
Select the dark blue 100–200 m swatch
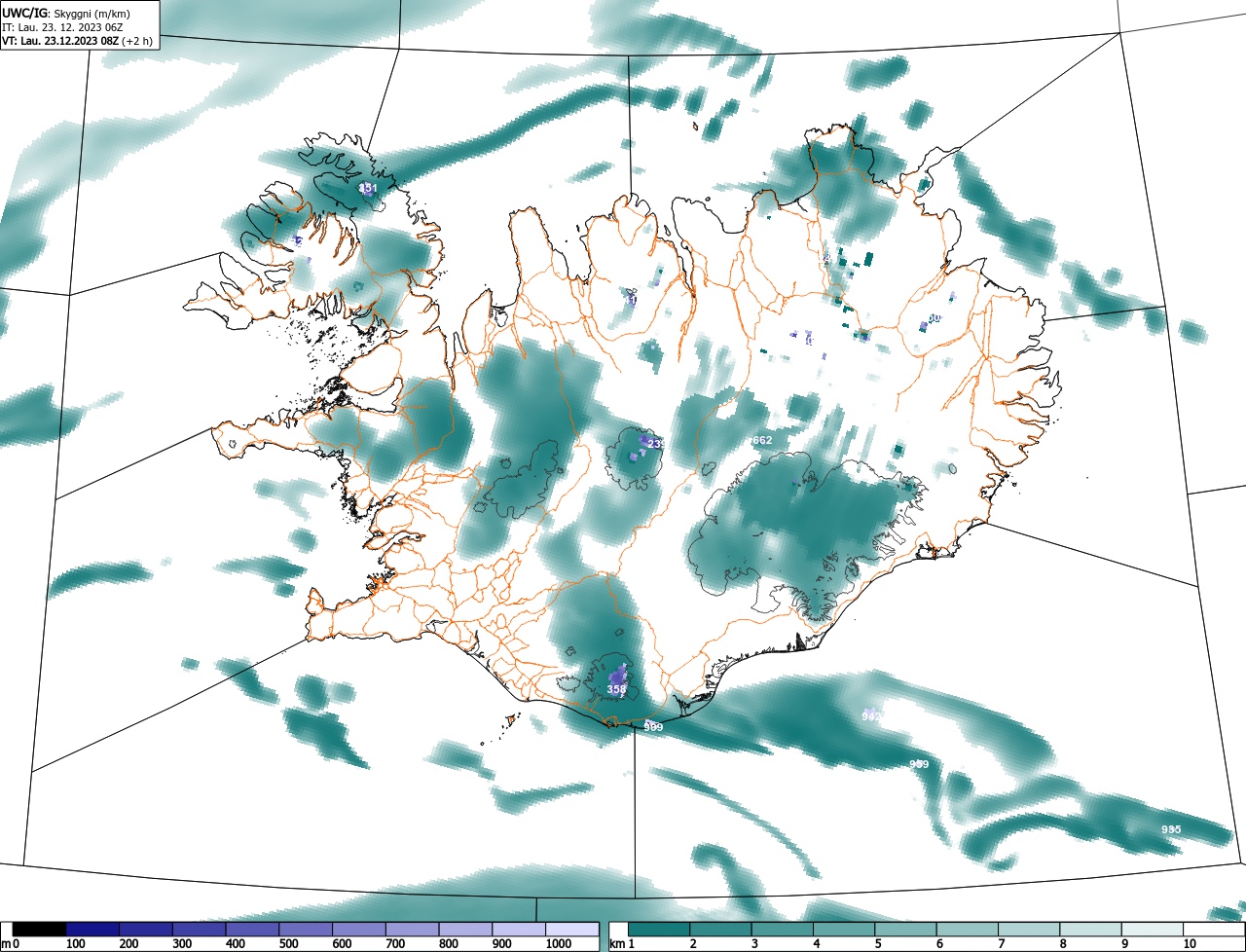point(92,930)
